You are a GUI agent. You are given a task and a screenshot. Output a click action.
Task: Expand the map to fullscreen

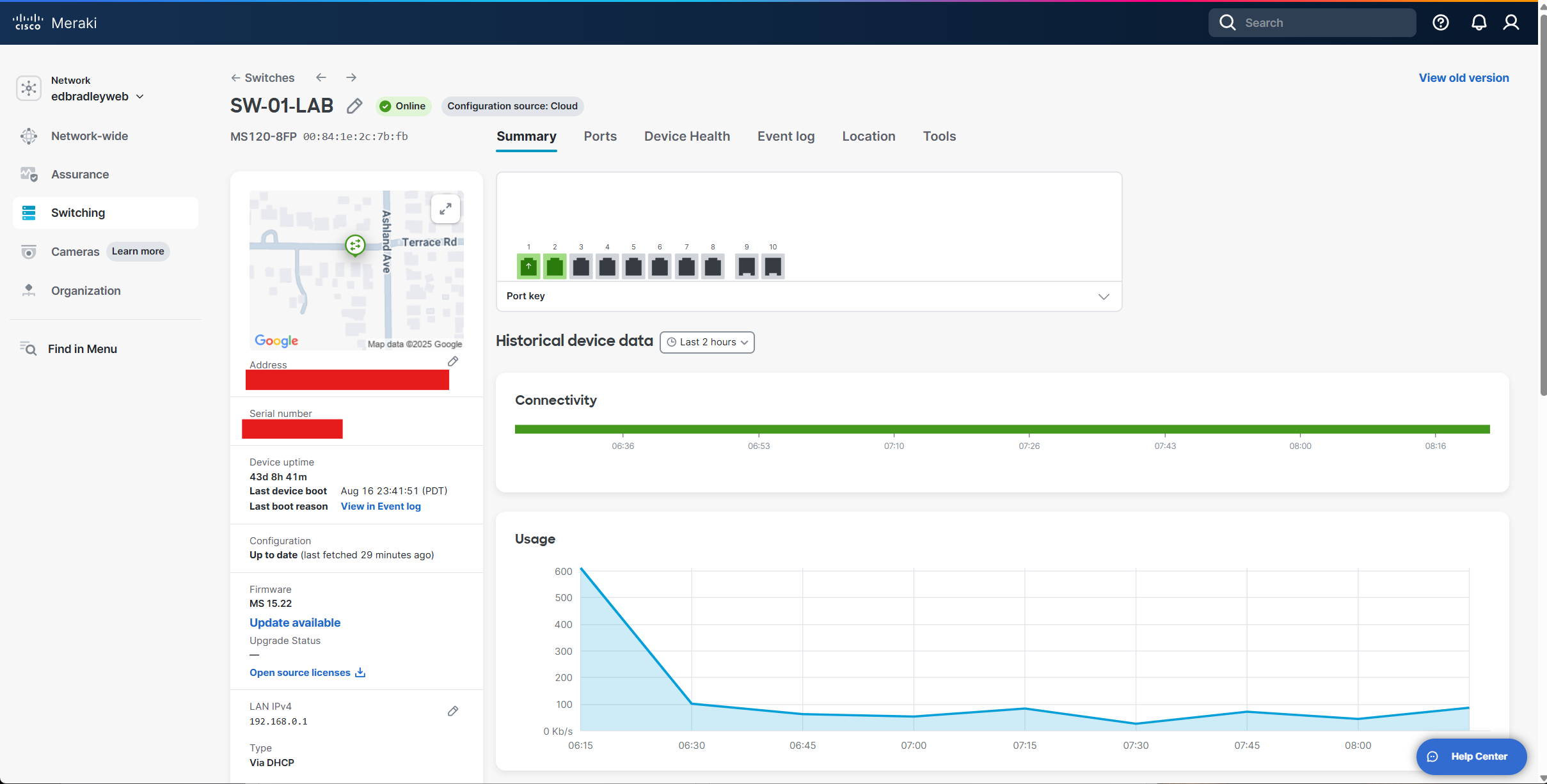(x=445, y=209)
